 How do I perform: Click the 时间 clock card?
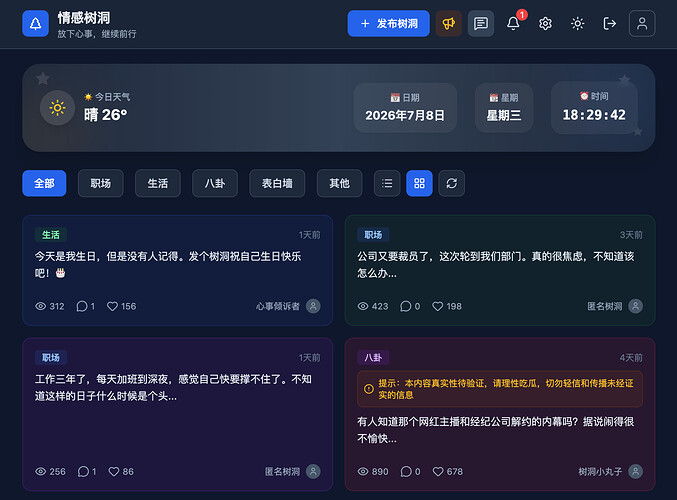click(594, 107)
